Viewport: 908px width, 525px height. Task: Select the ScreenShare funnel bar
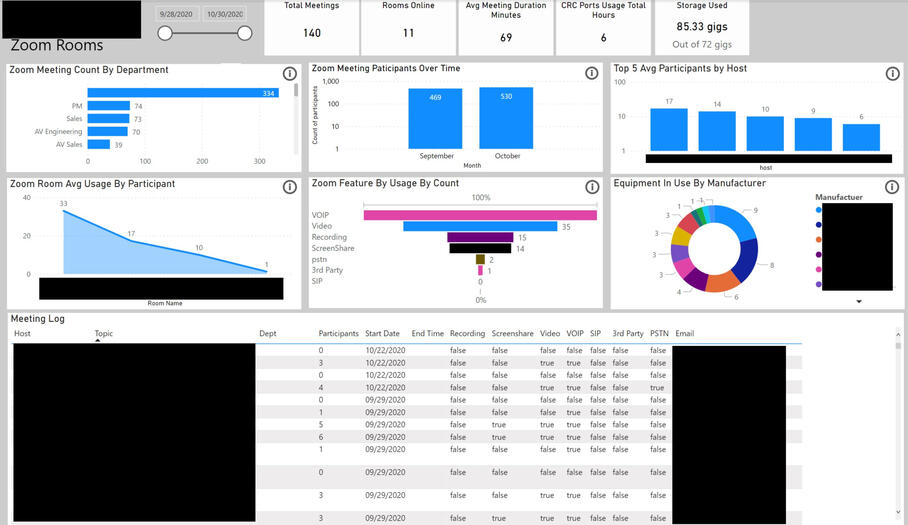[x=480, y=248]
